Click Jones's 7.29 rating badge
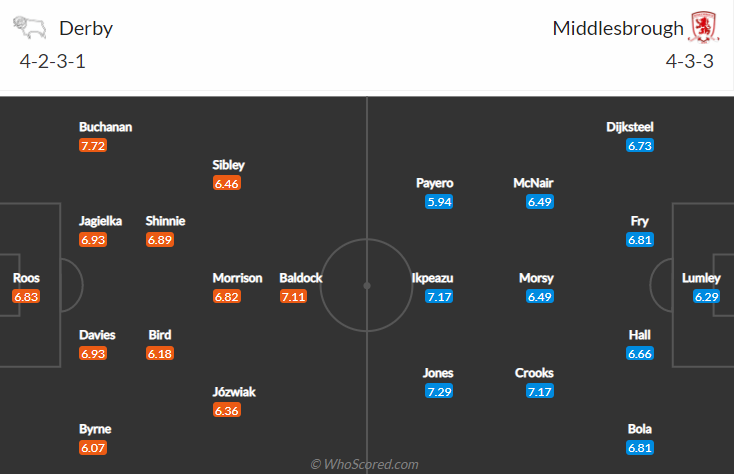734x475 pixels. coord(439,392)
